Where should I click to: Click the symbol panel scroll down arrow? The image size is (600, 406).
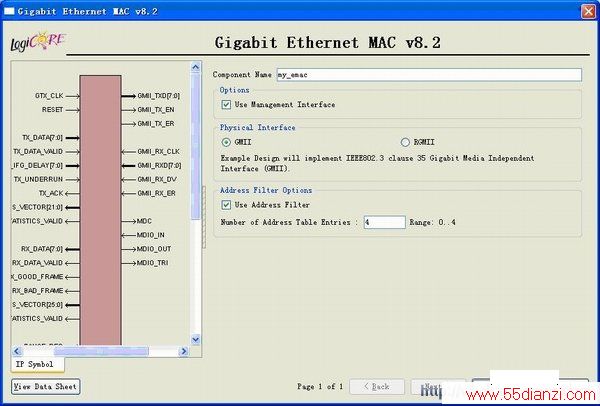[196, 339]
